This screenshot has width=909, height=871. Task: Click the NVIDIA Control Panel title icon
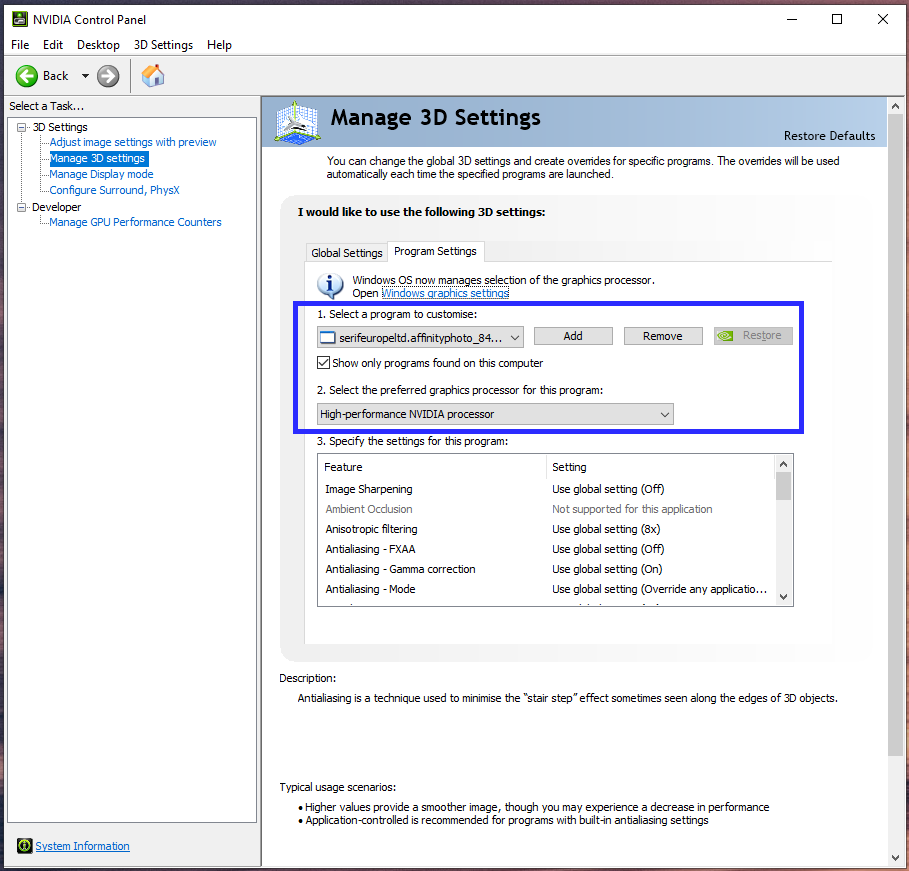[20, 19]
